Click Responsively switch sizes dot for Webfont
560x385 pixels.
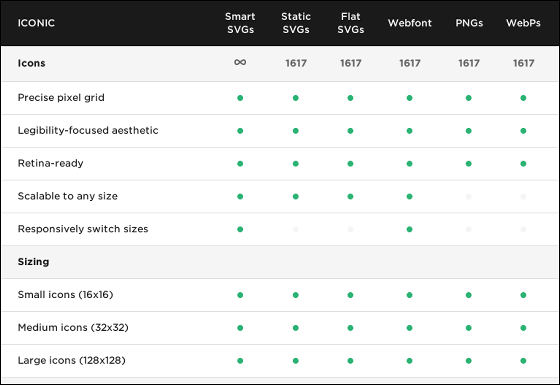(410, 229)
